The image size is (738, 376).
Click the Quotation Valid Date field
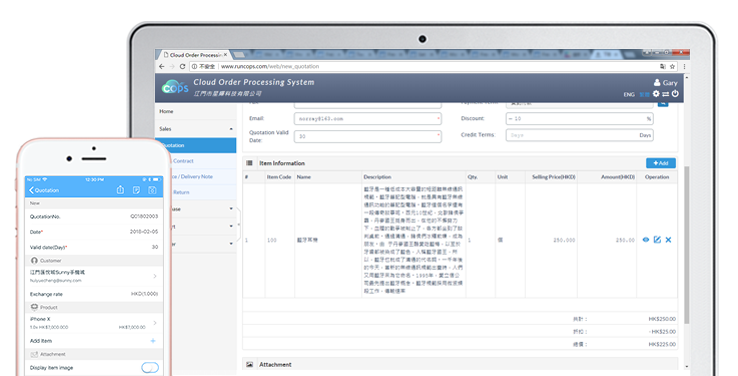point(368,136)
